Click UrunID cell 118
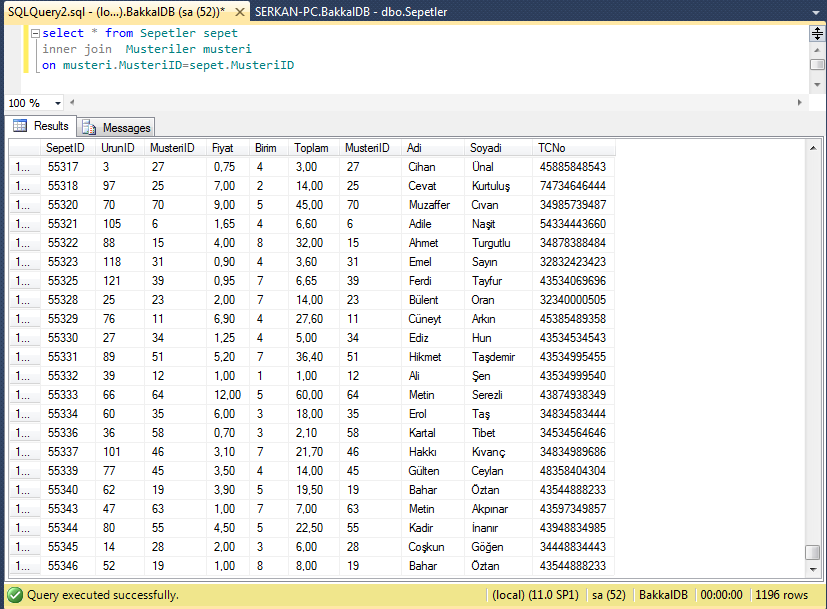 (120, 262)
